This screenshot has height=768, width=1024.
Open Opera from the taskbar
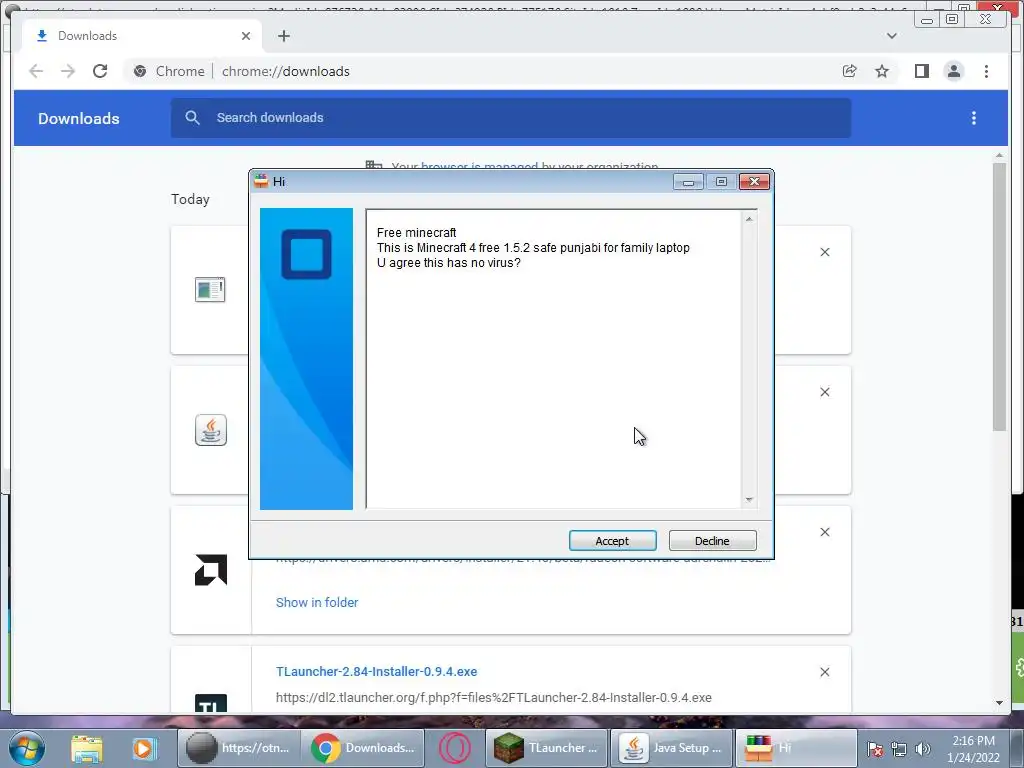(455, 748)
